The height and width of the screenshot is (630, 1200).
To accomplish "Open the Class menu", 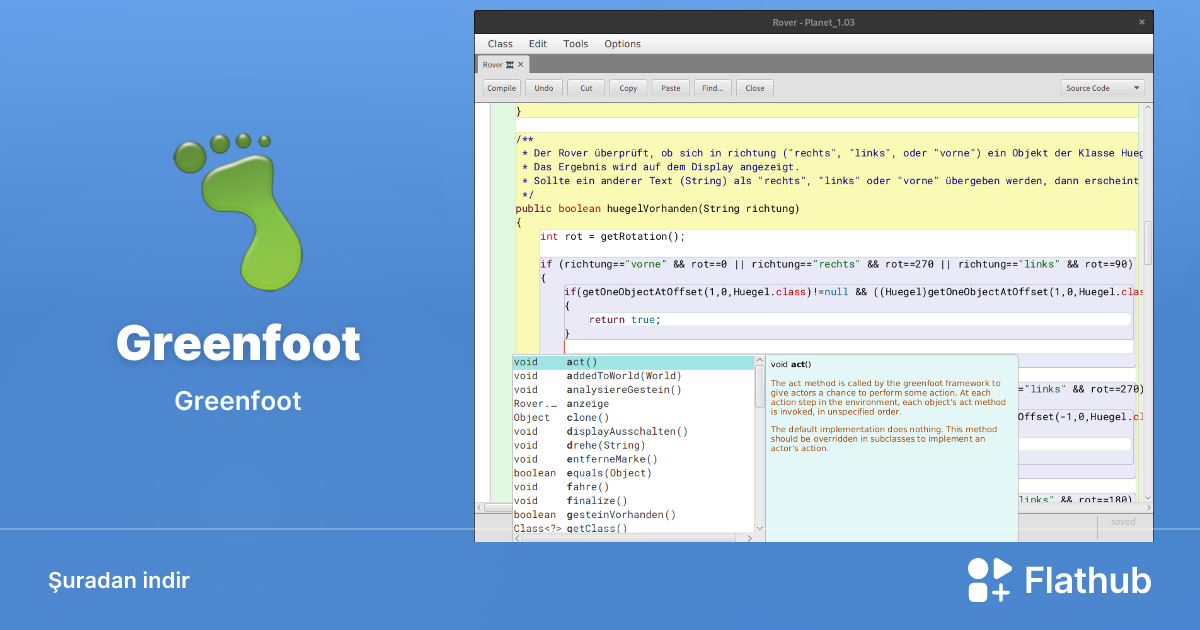I will click(x=500, y=43).
